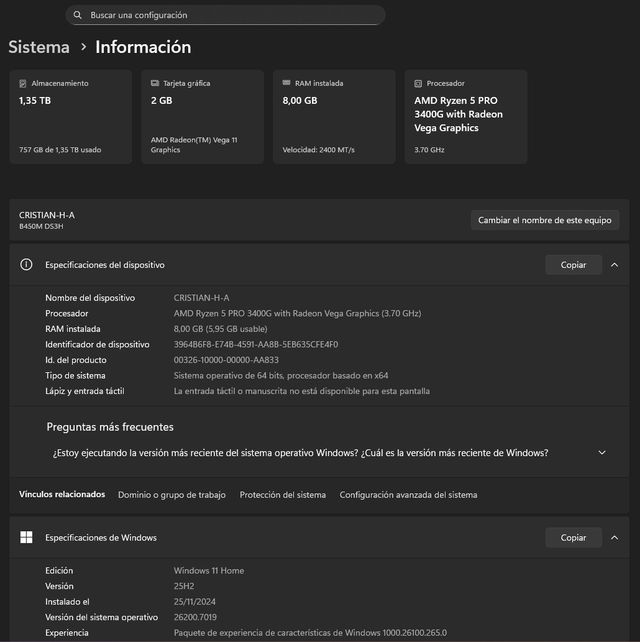
Task: Click the 3.70 GHz text in the Procesador card
Action: pyautogui.click(x=429, y=149)
